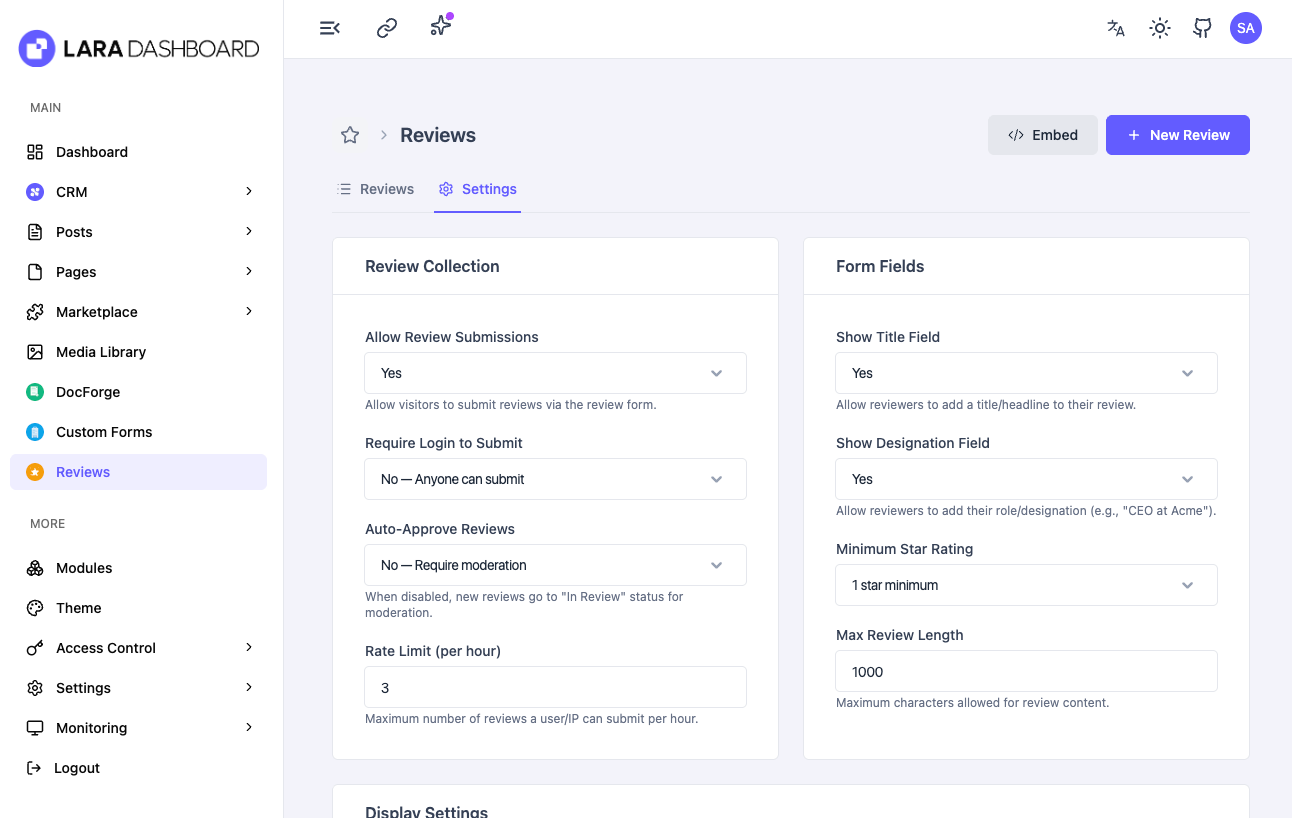The width and height of the screenshot is (1292, 818).
Task: Collapse the sidebar using the menu icon
Action: [x=330, y=28]
